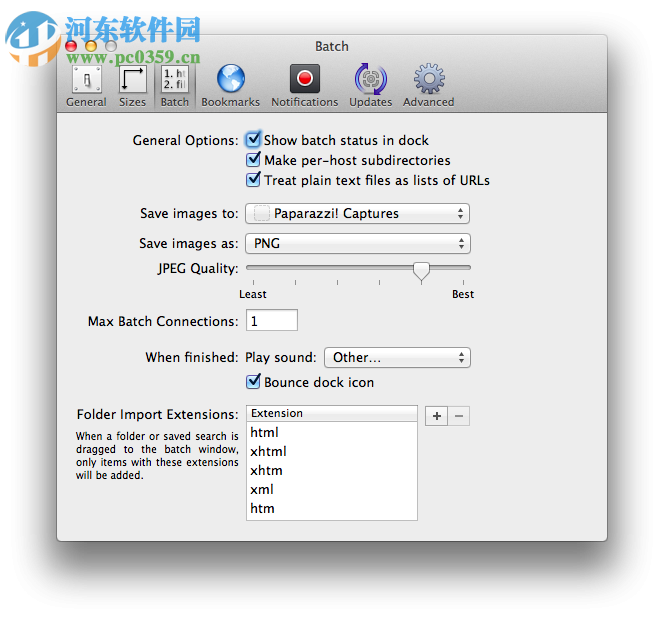
Task: Select the xhtml extension row
Action: (332, 451)
